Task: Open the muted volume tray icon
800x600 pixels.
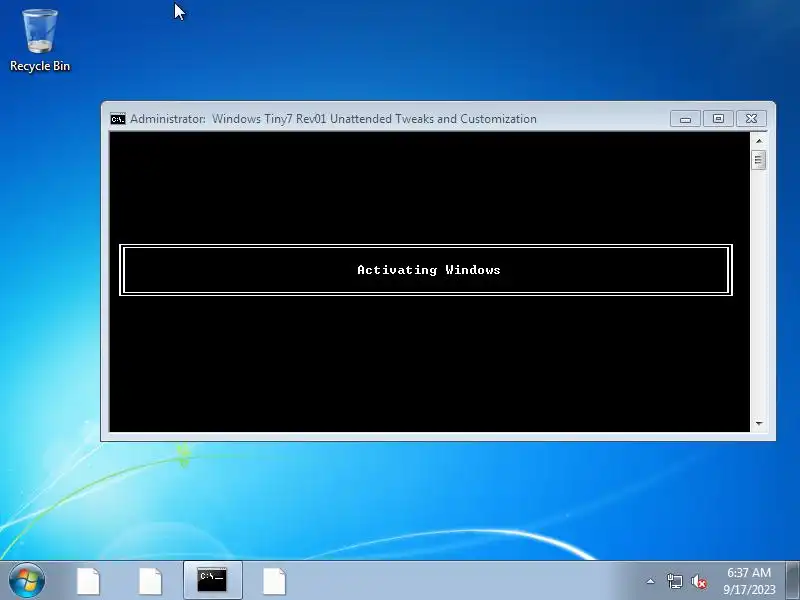Action: [x=699, y=581]
